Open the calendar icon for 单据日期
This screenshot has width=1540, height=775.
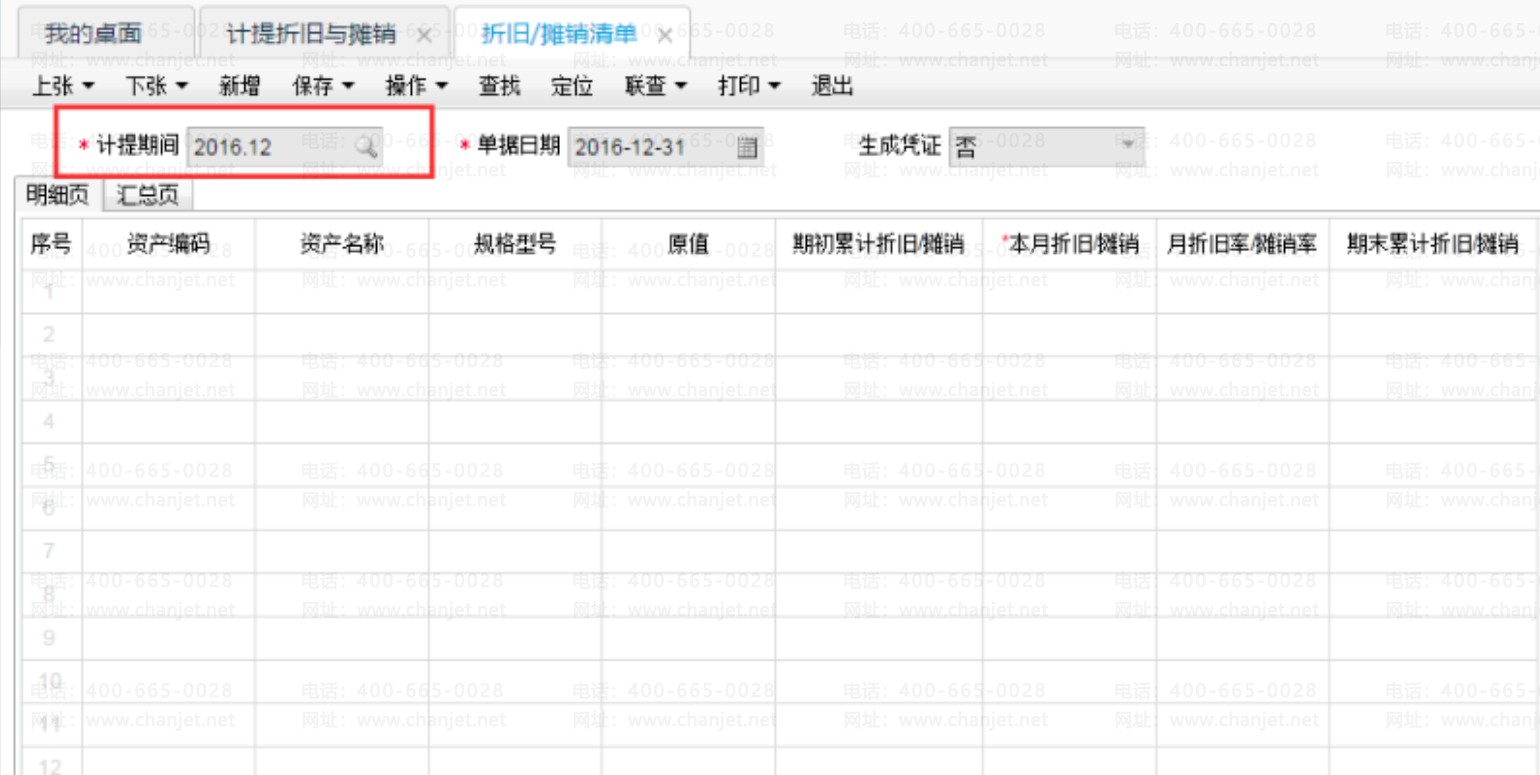(747, 147)
